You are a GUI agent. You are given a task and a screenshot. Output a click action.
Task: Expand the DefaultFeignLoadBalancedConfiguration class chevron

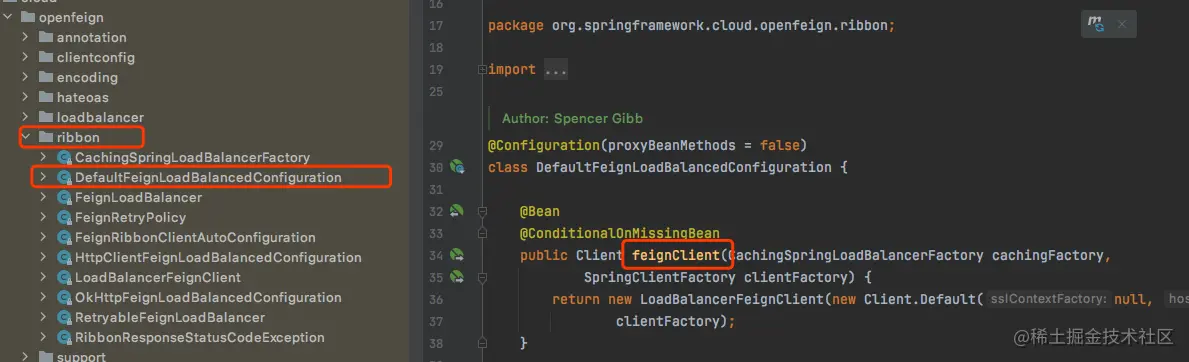click(43, 178)
